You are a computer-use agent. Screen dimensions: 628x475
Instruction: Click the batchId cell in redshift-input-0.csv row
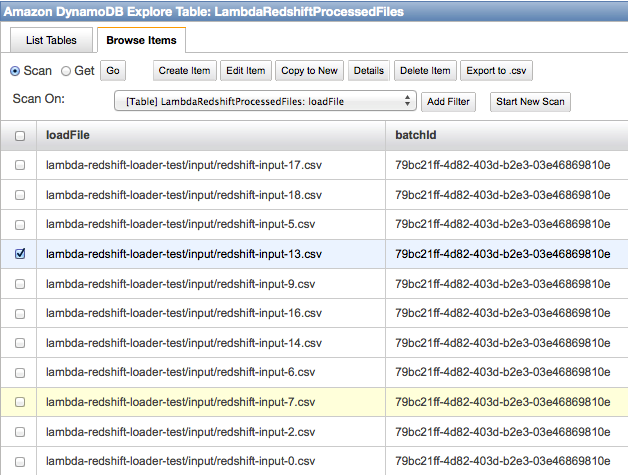507,461
